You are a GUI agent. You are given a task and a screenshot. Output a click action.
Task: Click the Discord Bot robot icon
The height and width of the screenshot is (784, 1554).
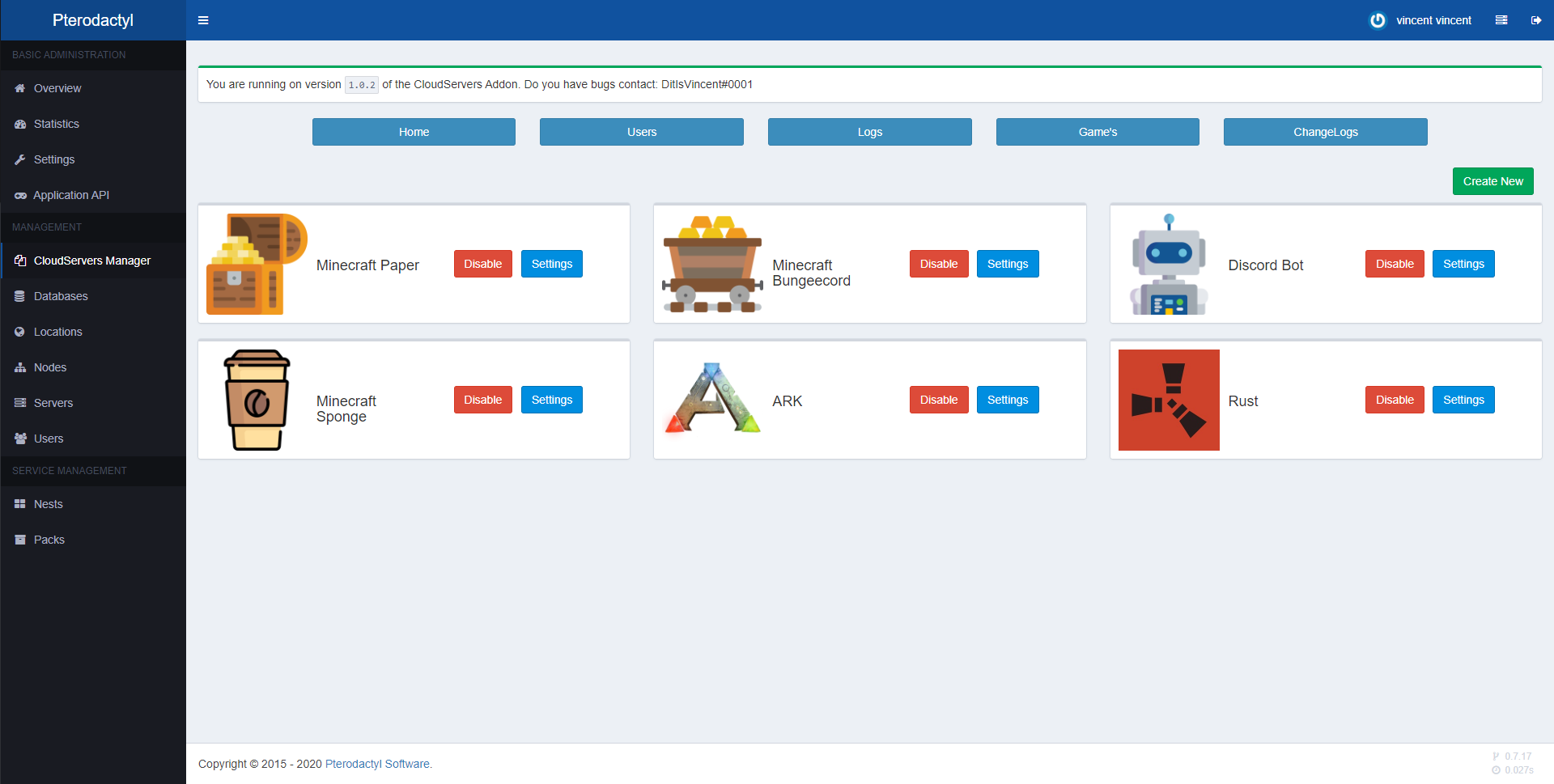coord(1168,264)
